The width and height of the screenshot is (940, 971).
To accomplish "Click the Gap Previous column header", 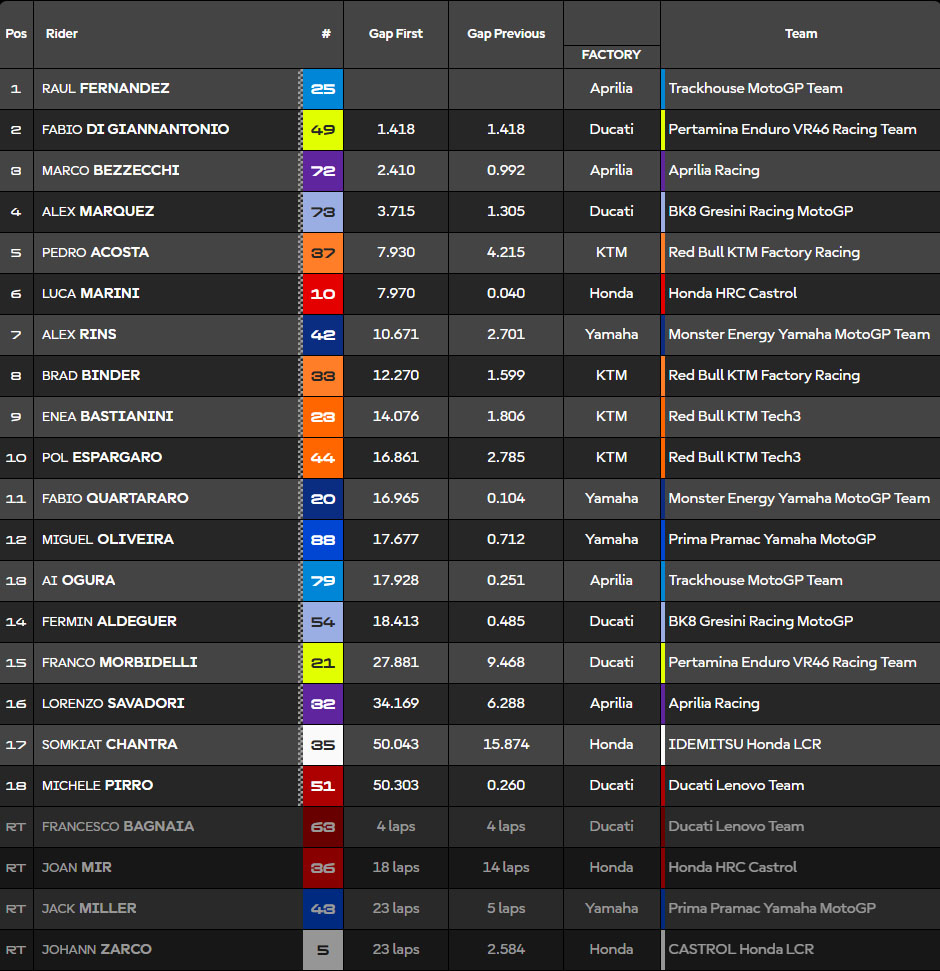I will pyautogui.click(x=506, y=34).
